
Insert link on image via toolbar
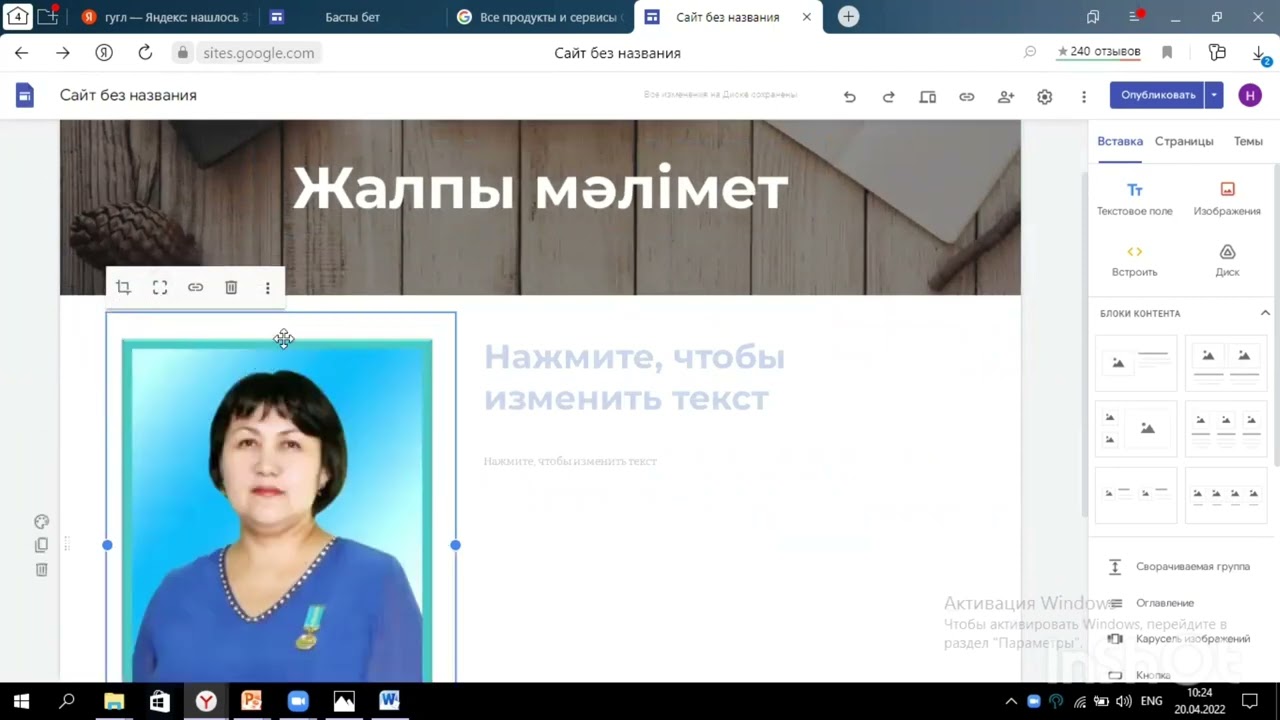pos(195,288)
